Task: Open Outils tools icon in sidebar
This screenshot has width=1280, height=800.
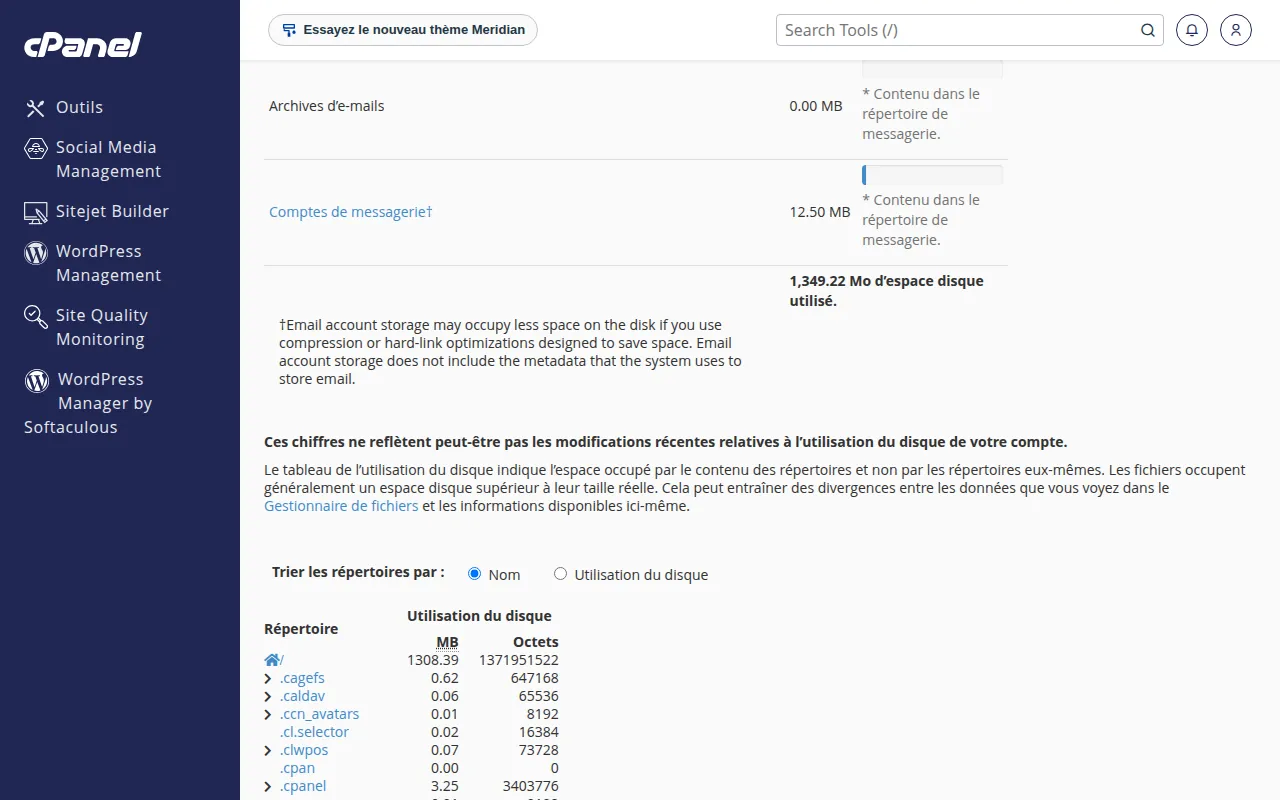Action: [x=36, y=108]
